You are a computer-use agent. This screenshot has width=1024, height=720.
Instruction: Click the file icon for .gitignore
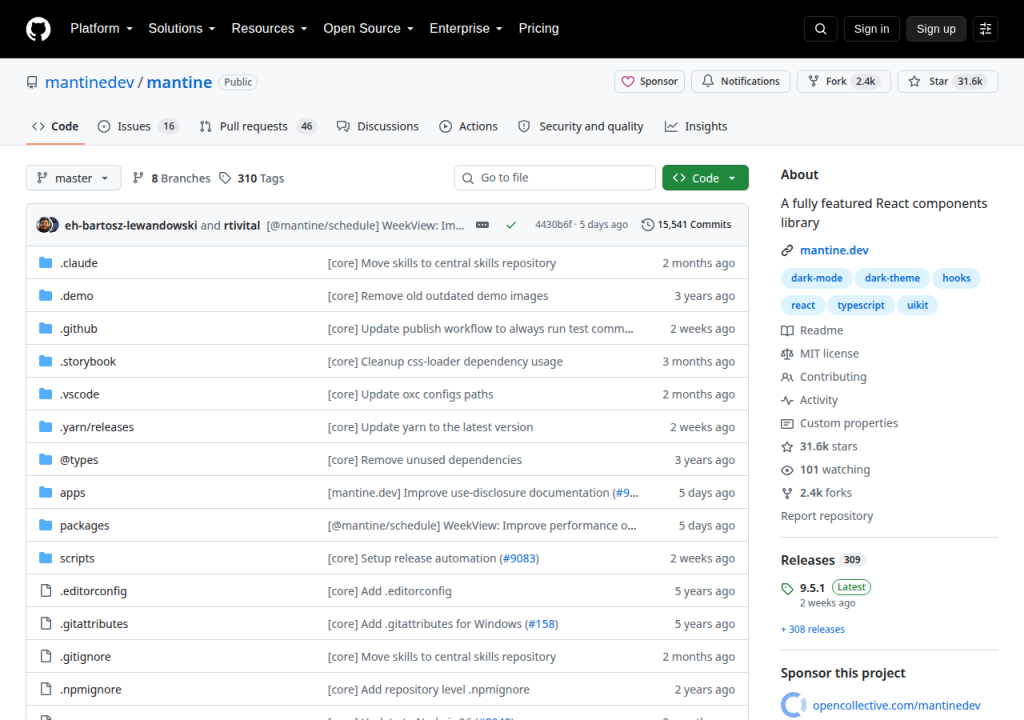point(46,656)
